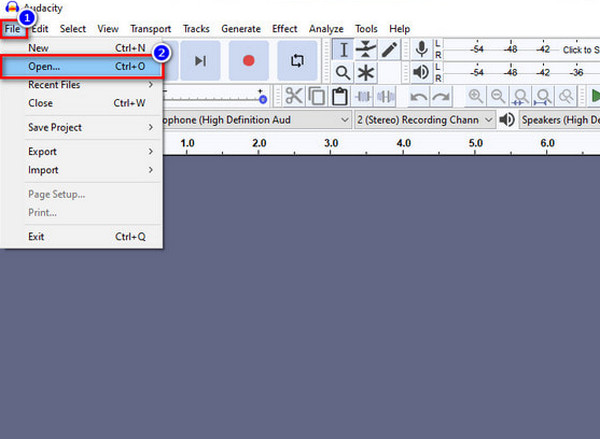Click the Fit project to width icon

[x=543, y=96]
